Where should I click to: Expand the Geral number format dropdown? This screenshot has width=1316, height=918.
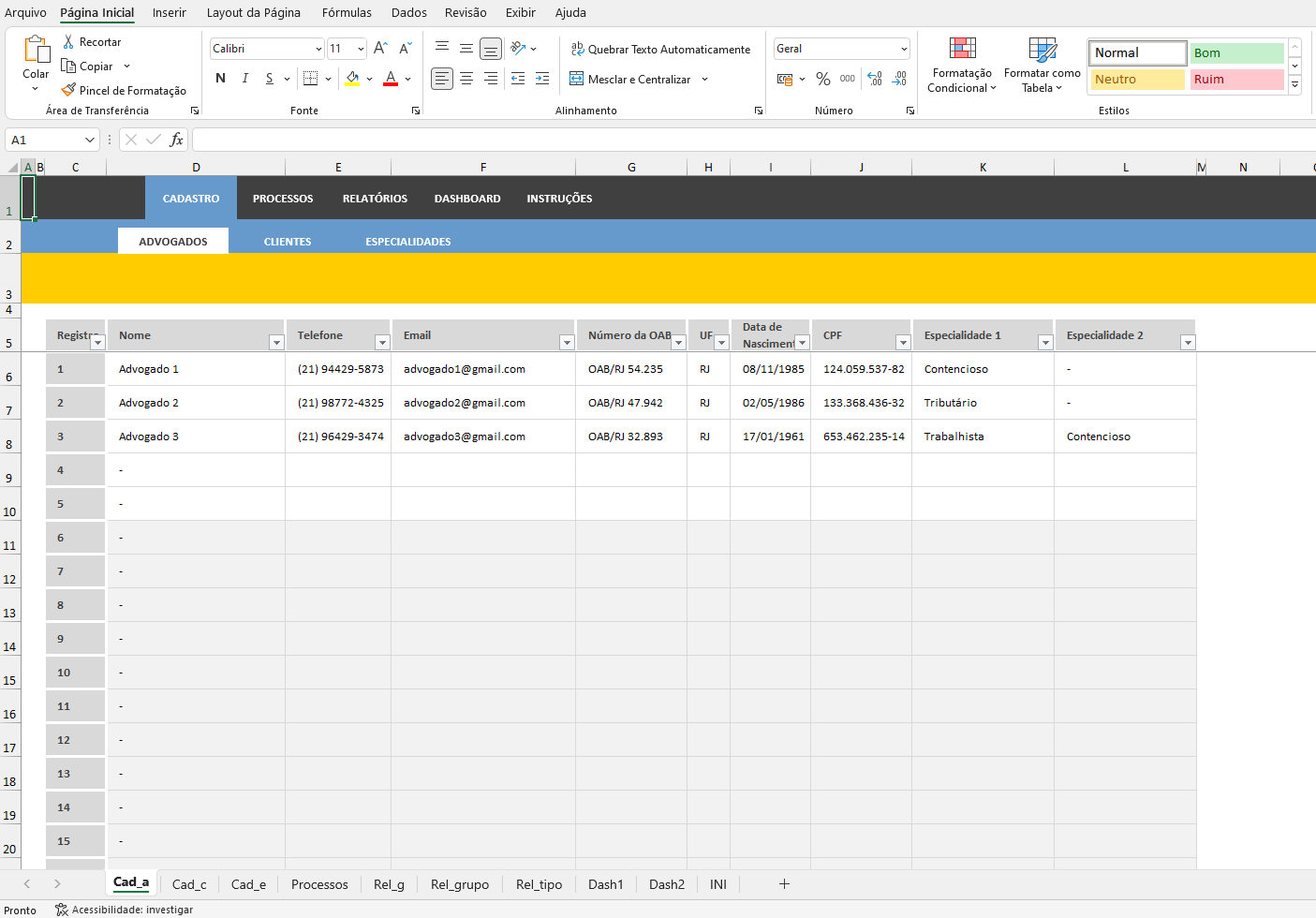[903, 49]
